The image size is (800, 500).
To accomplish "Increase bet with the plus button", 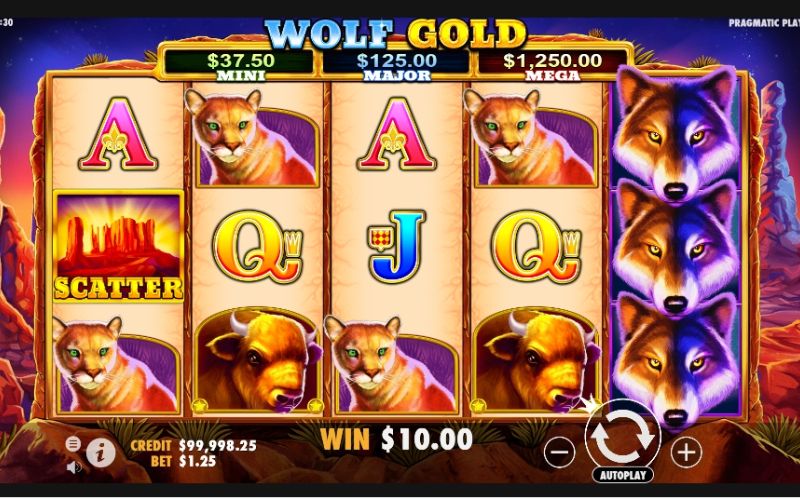I will (686, 452).
